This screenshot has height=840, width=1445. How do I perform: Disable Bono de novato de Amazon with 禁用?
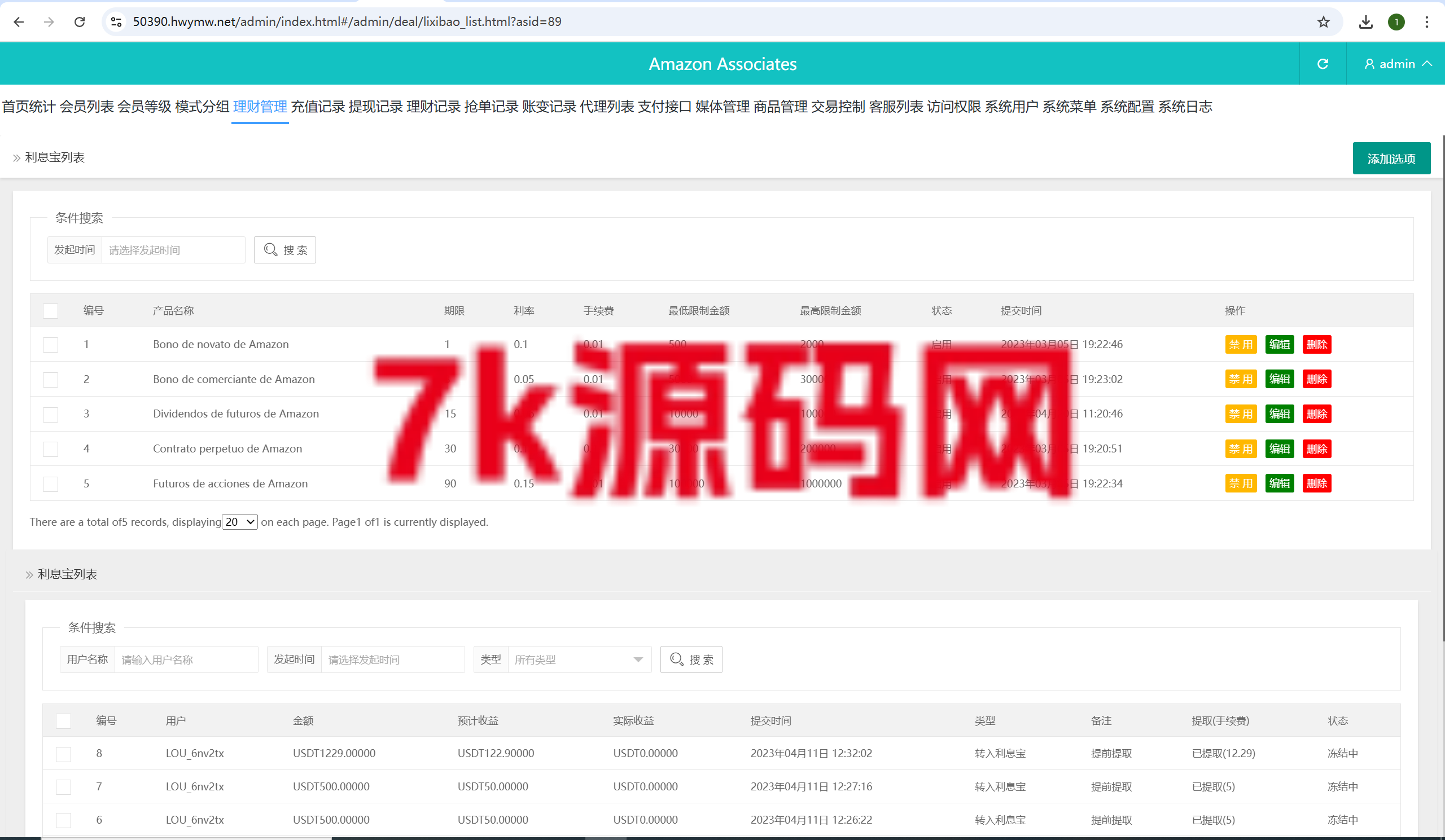[x=1241, y=344]
